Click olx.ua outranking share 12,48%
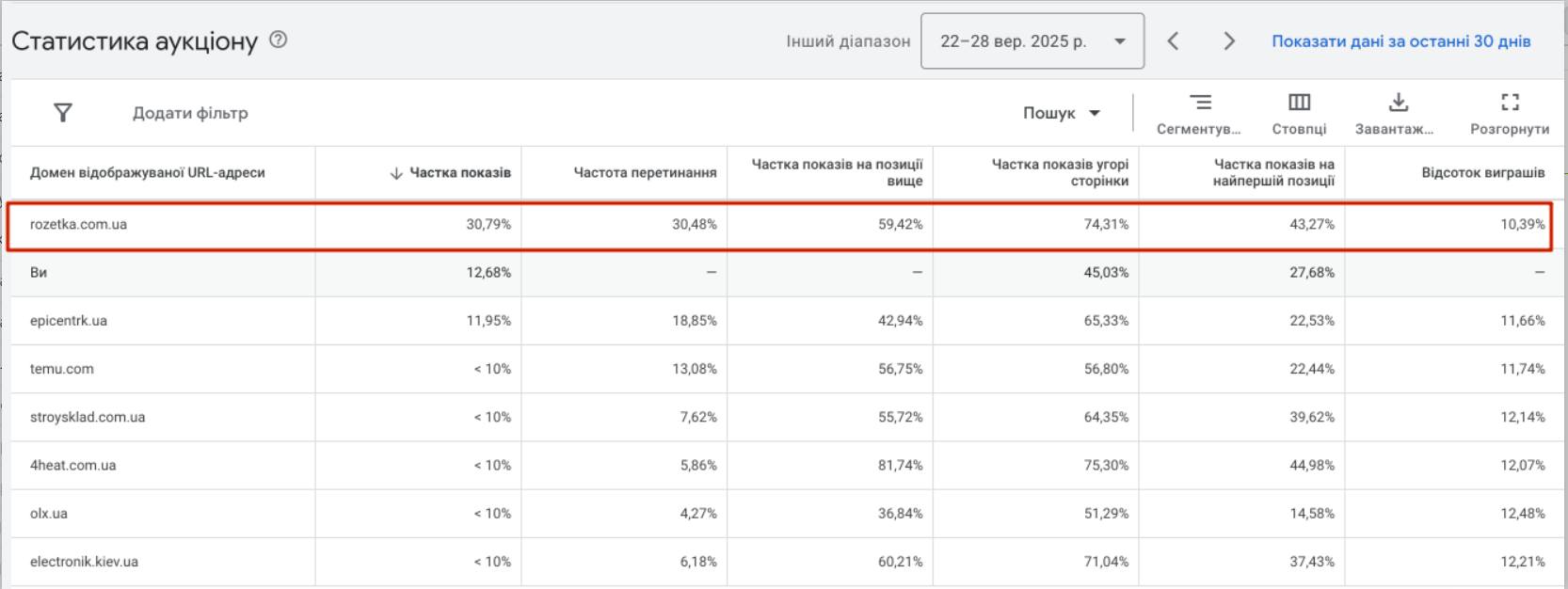The height and width of the screenshot is (589, 1568). (x=1523, y=514)
